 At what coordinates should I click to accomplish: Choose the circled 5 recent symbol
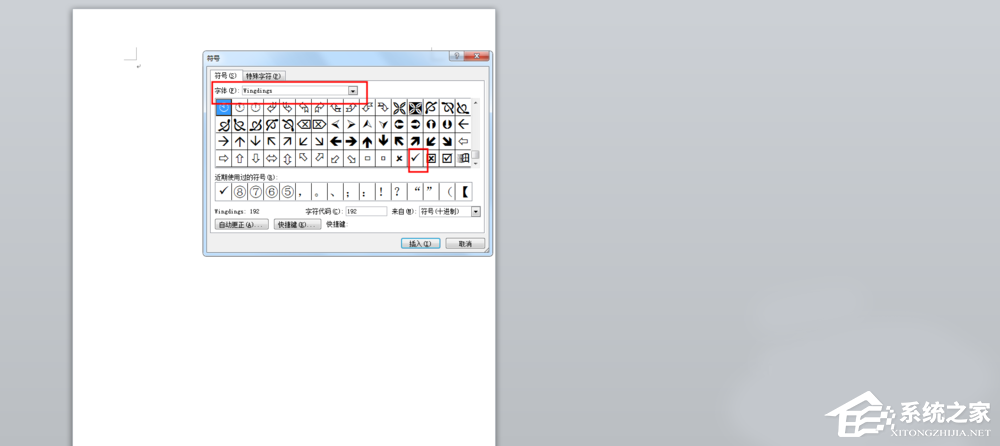[x=285, y=191]
